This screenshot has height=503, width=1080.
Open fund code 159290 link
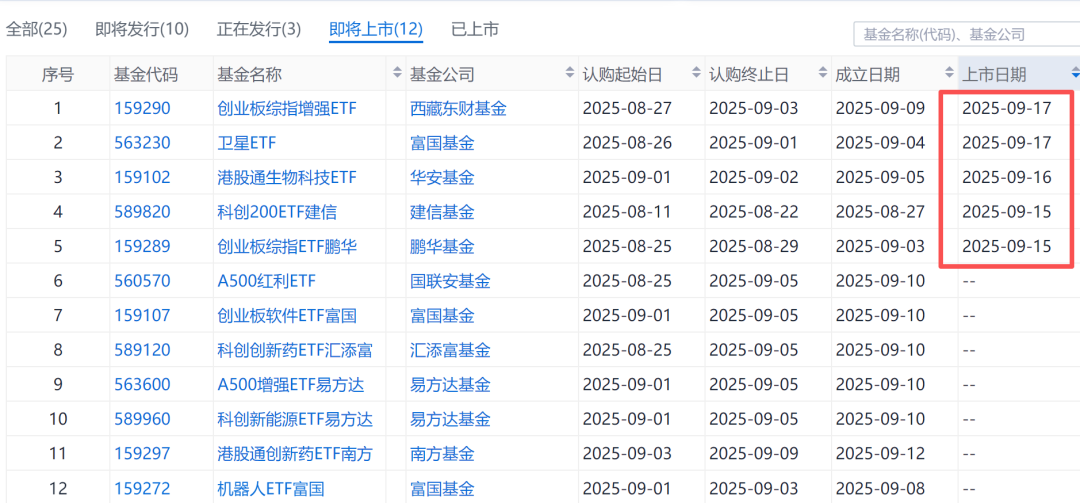(x=142, y=108)
